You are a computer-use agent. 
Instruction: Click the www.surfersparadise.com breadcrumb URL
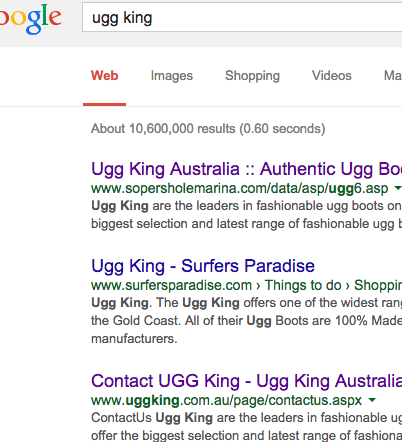click(171, 285)
